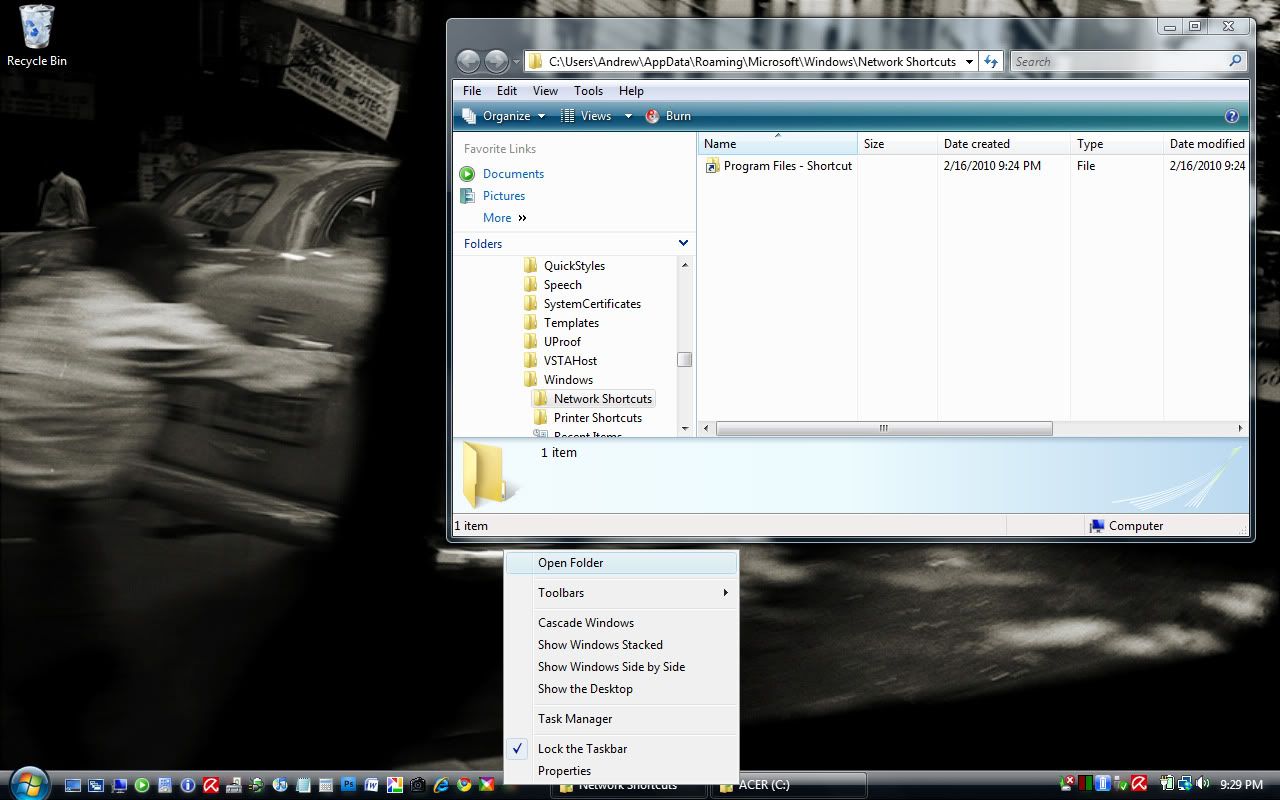Collapse the Folders pane chevron
This screenshot has height=800, width=1280.
point(683,243)
